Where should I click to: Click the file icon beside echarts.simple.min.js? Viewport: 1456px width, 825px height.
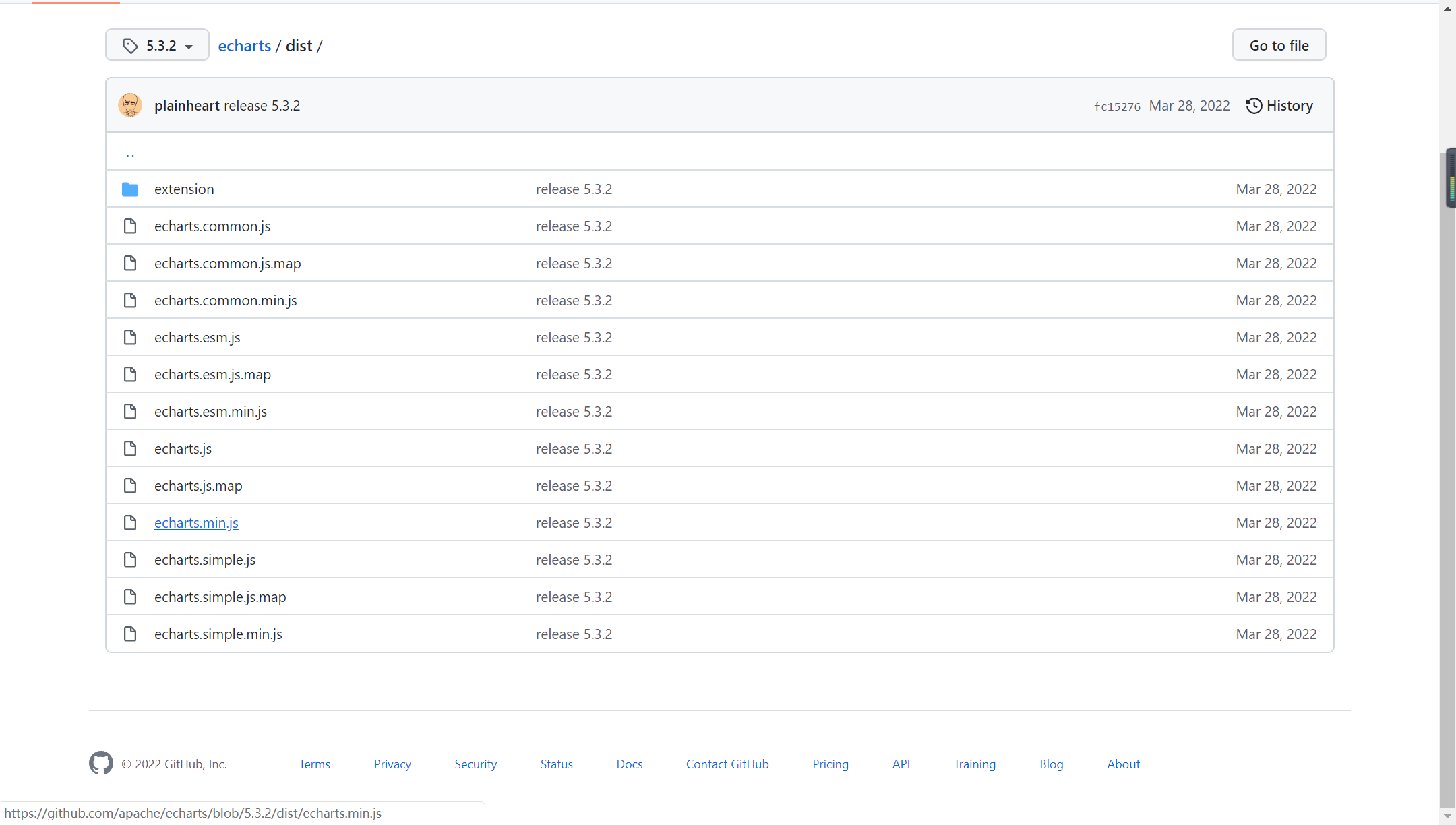click(130, 634)
